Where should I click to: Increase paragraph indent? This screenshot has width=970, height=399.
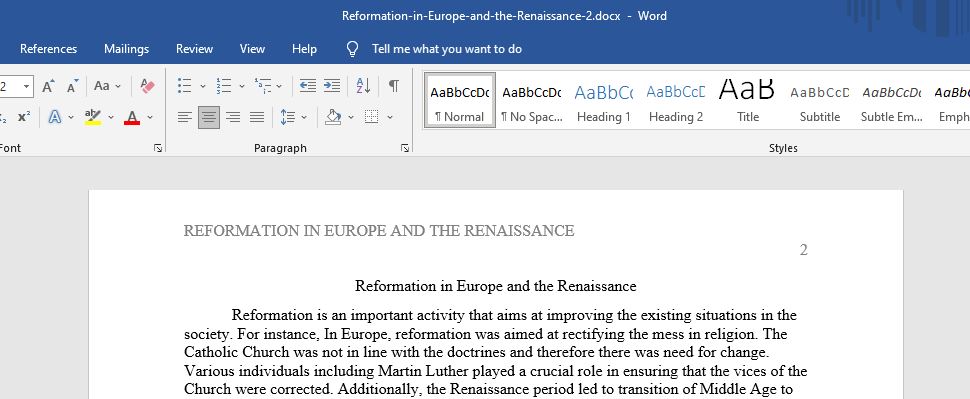[332, 86]
